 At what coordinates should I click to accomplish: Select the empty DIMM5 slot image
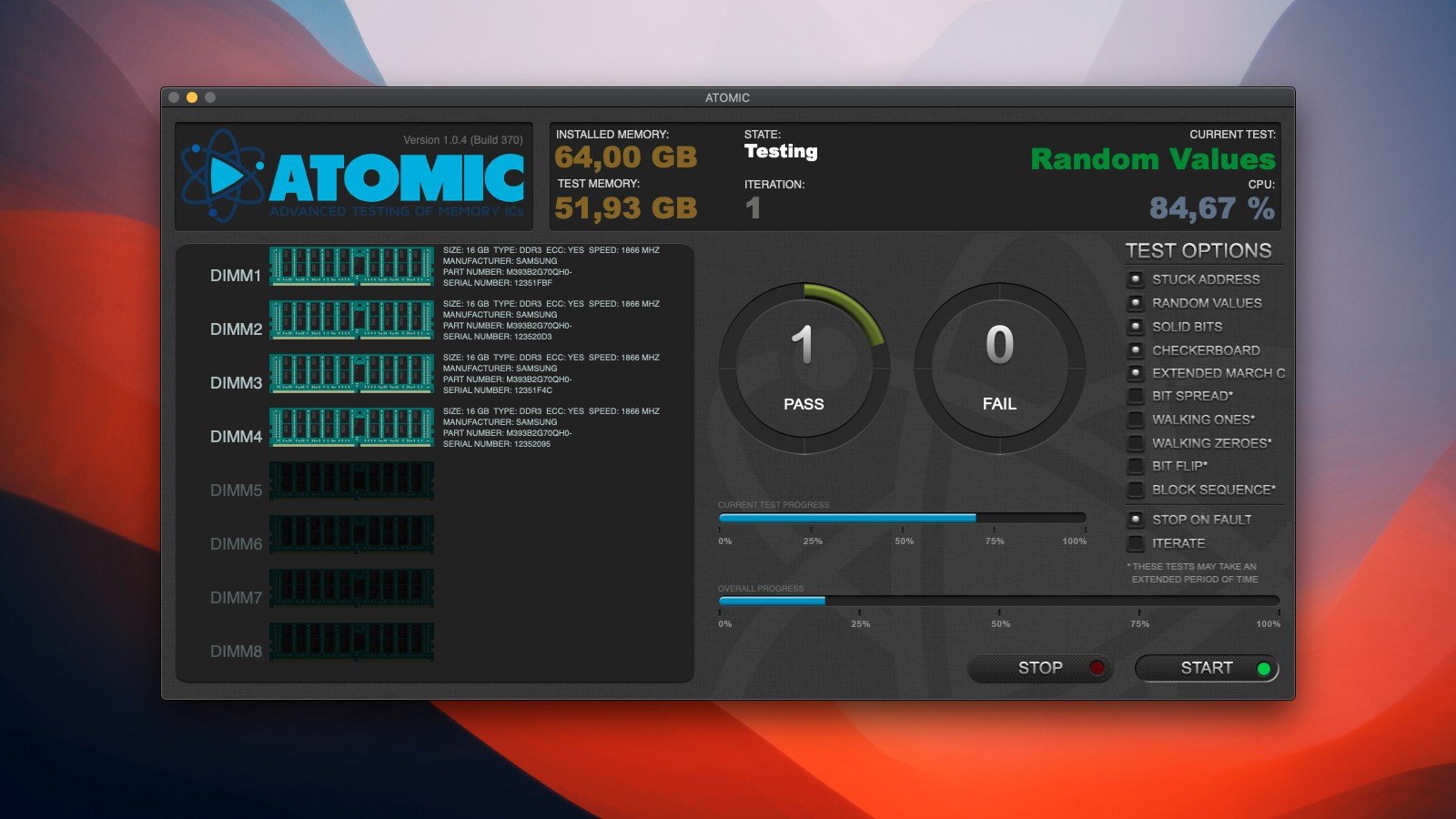pos(351,480)
